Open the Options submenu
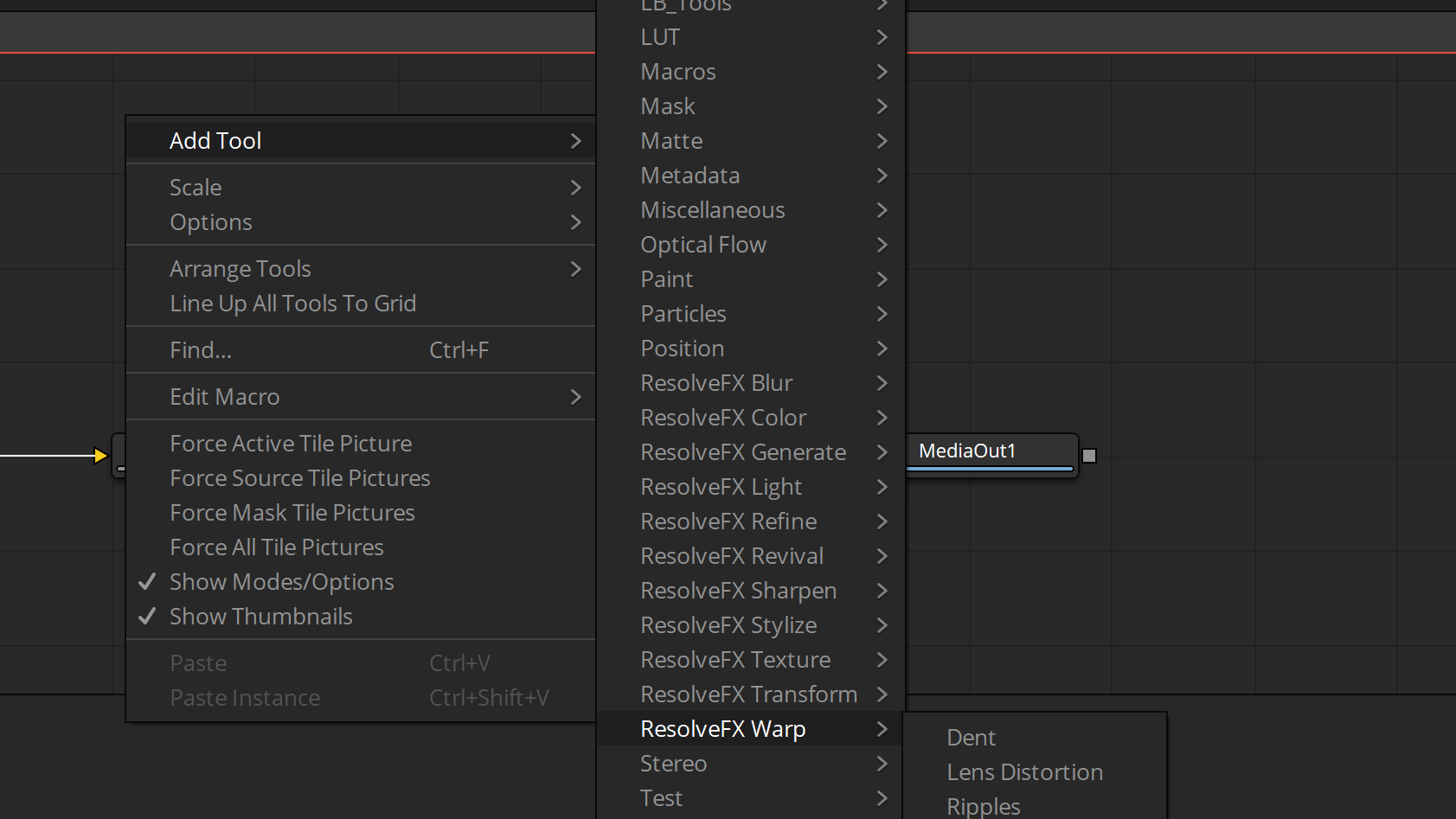The height and width of the screenshot is (819, 1456). click(x=361, y=222)
